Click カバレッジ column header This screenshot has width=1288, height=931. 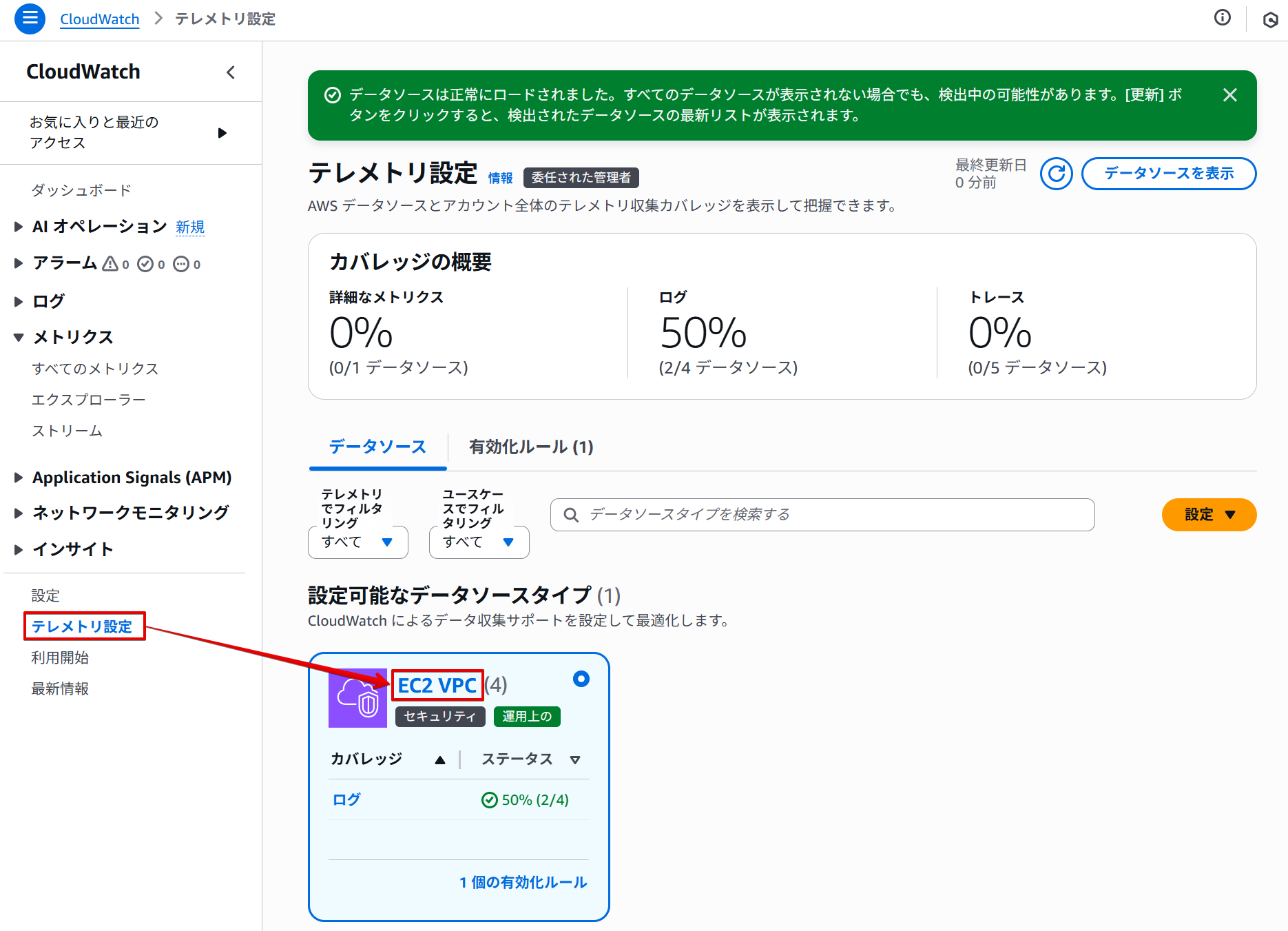tap(366, 759)
